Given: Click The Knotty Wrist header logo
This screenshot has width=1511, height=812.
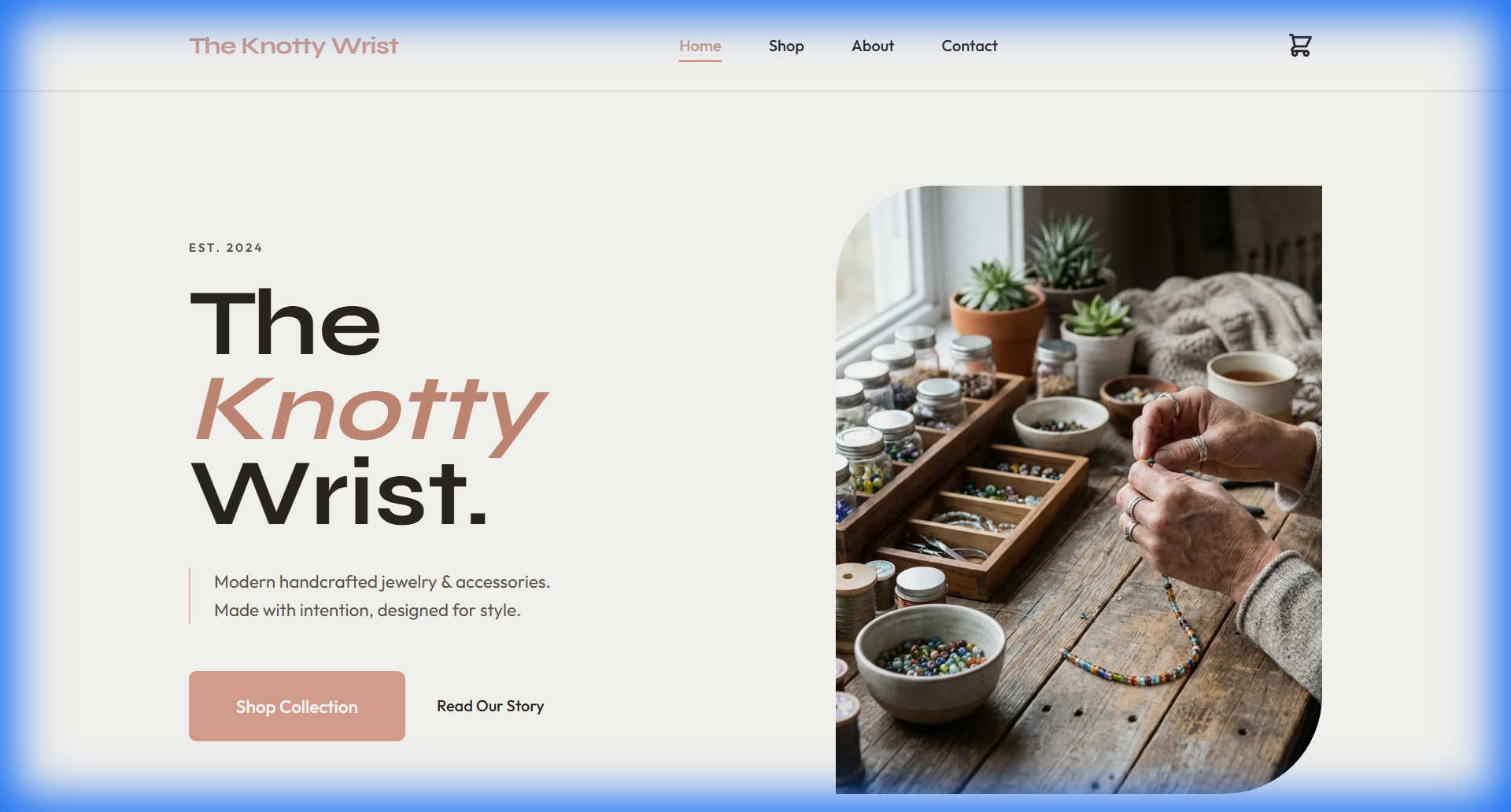Looking at the screenshot, I should [x=294, y=46].
